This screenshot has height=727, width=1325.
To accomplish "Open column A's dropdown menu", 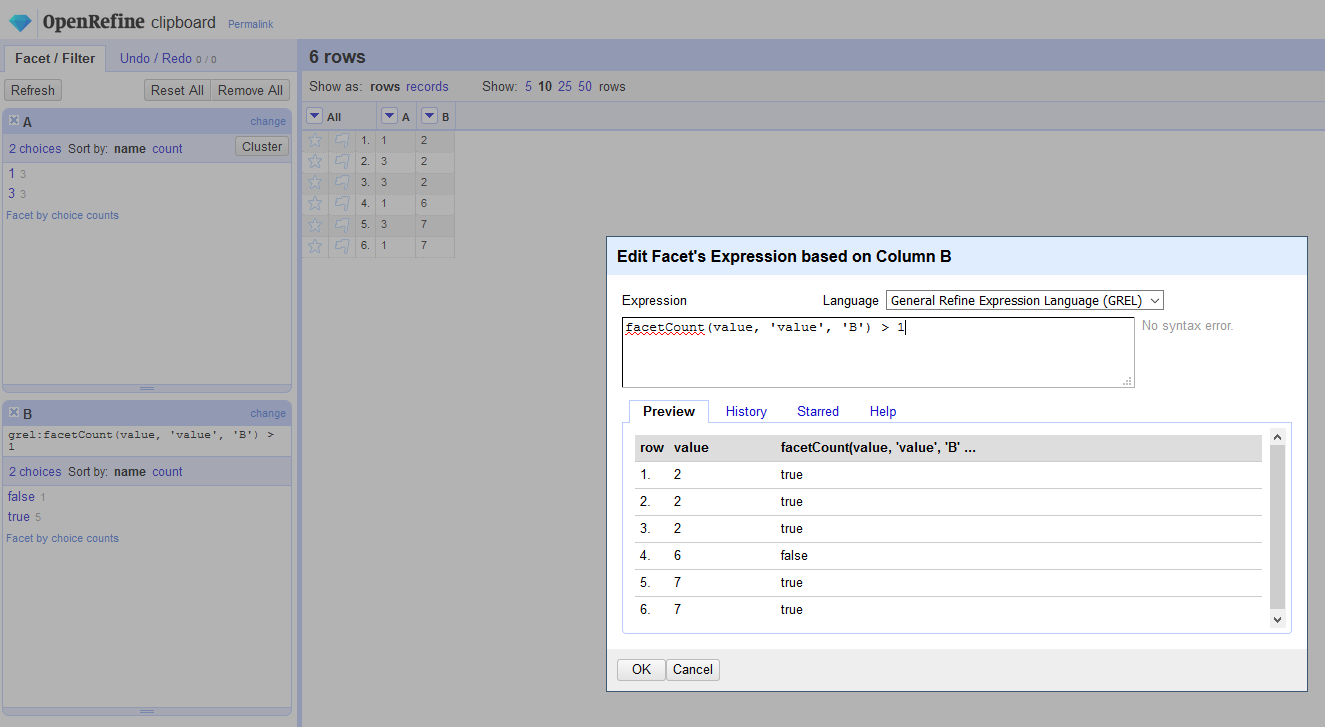I will pyautogui.click(x=390, y=116).
